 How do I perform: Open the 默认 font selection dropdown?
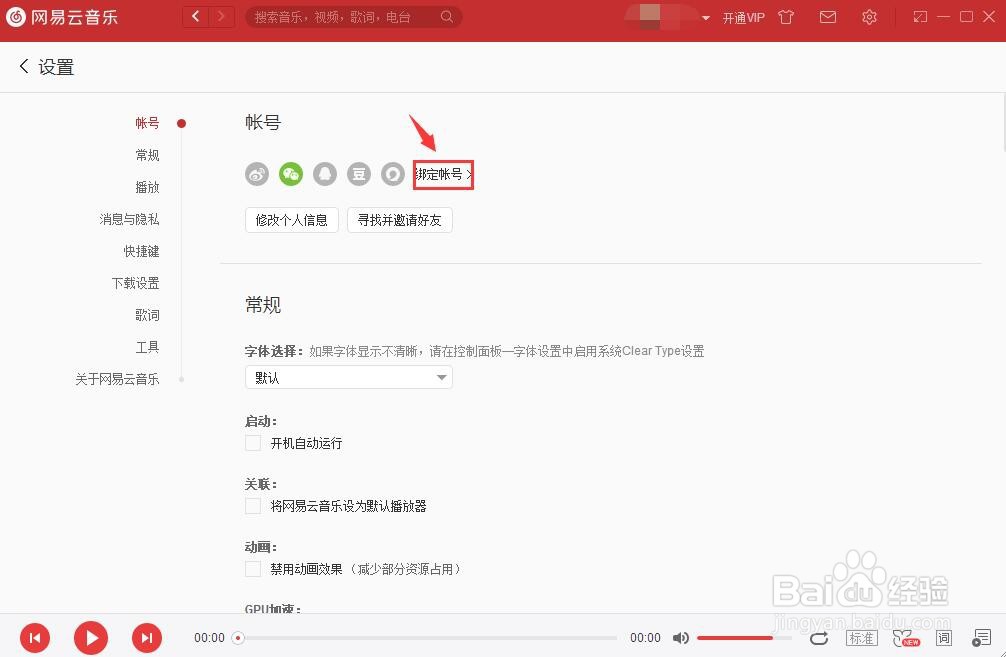coord(349,377)
